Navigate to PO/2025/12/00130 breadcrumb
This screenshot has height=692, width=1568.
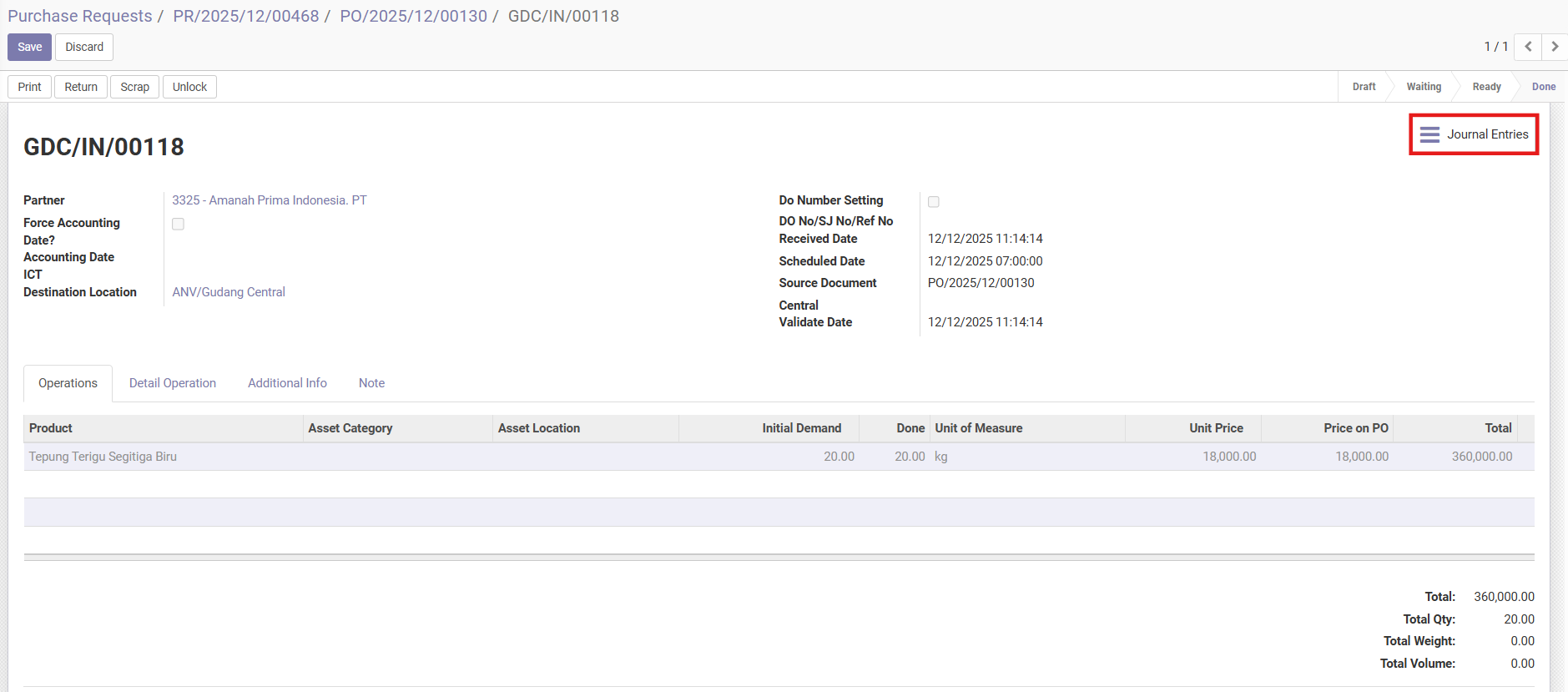pyautogui.click(x=413, y=16)
